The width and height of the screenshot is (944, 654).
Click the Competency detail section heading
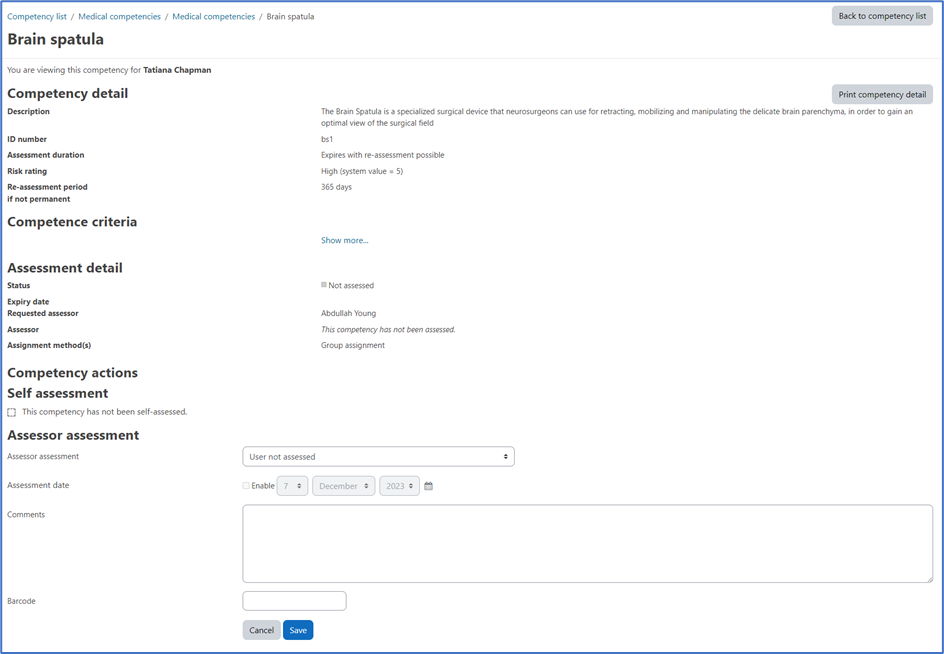coord(67,93)
